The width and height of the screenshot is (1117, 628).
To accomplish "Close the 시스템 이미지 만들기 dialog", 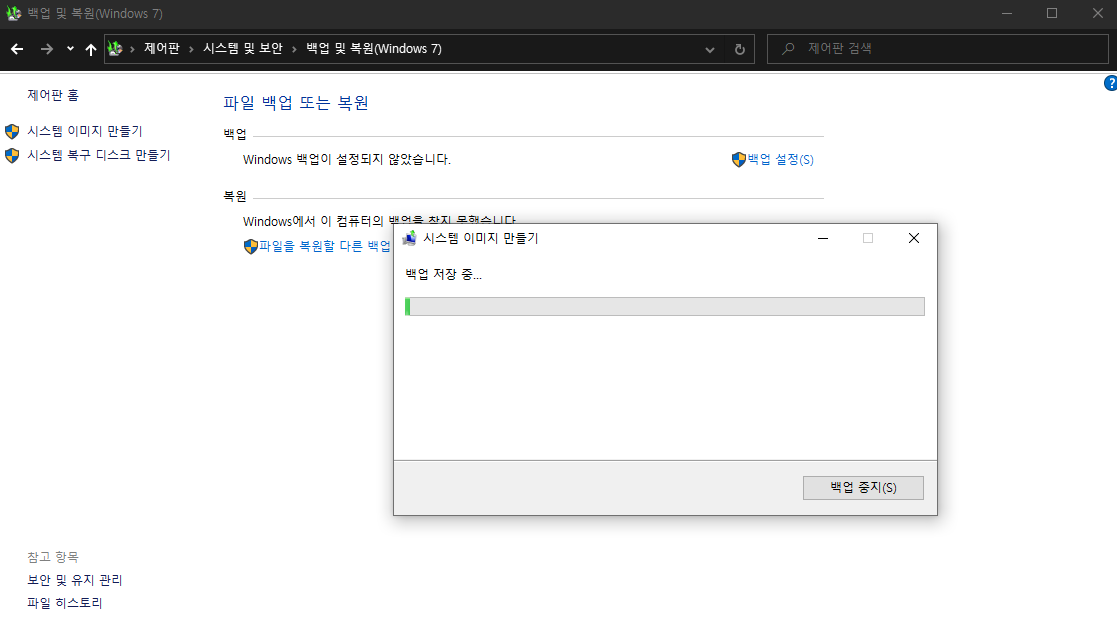I will pos(914,239).
